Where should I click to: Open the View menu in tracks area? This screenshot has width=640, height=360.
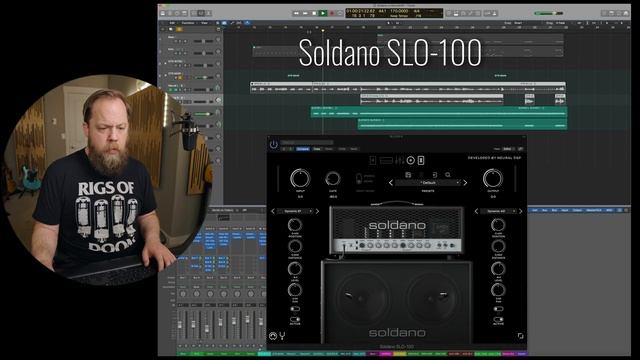tap(204, 23)
